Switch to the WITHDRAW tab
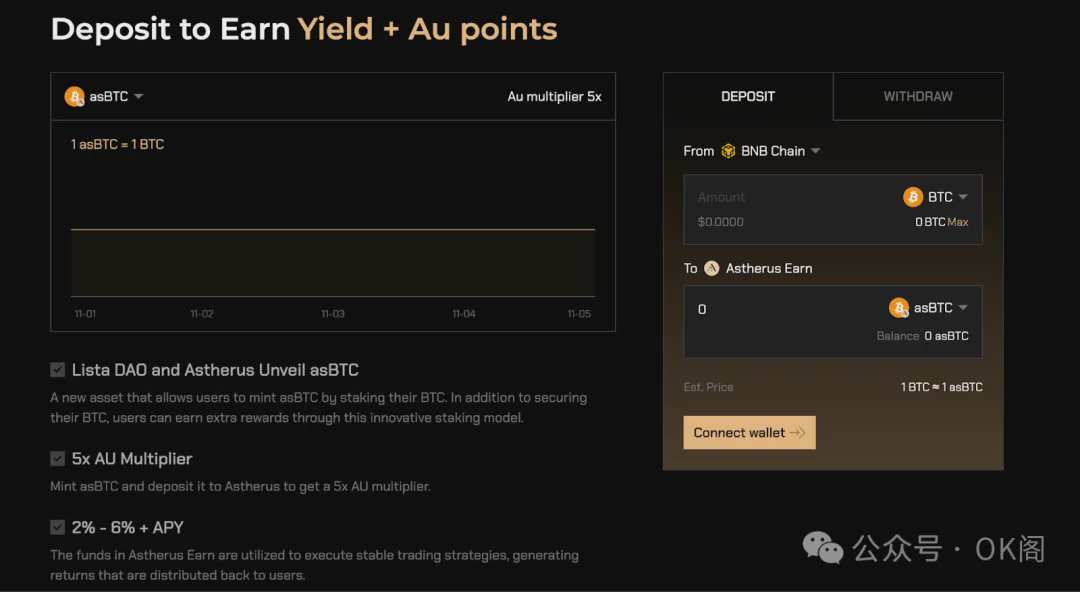Image resolution: width=1080 pixels, height=592 pixels. (917, 96)
